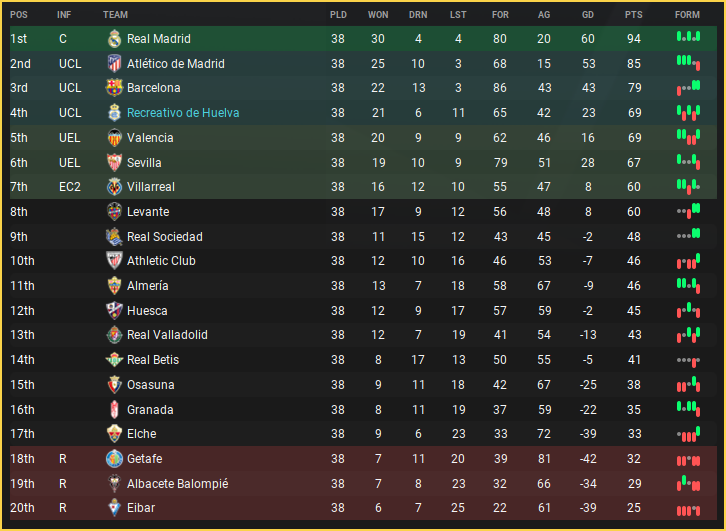Sort standings by WON column header
This screenshot has width=726, height=531.
pyautogui.click(x=378, y=15)
